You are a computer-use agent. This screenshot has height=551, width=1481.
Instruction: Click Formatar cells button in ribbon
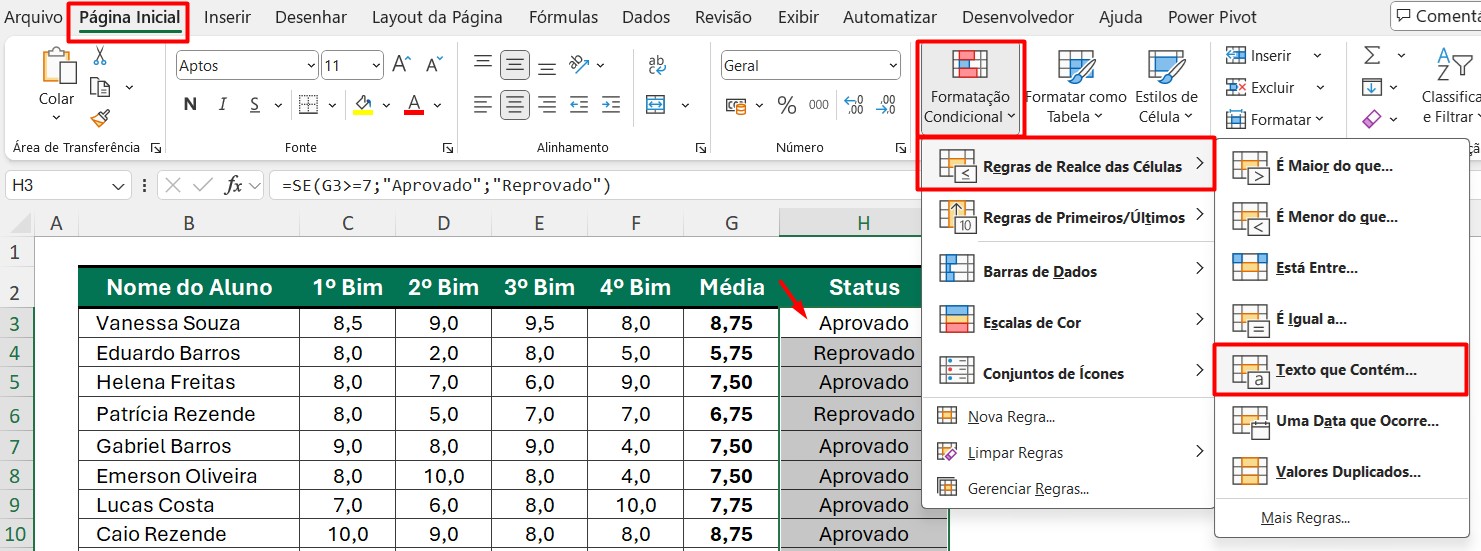1274,119
